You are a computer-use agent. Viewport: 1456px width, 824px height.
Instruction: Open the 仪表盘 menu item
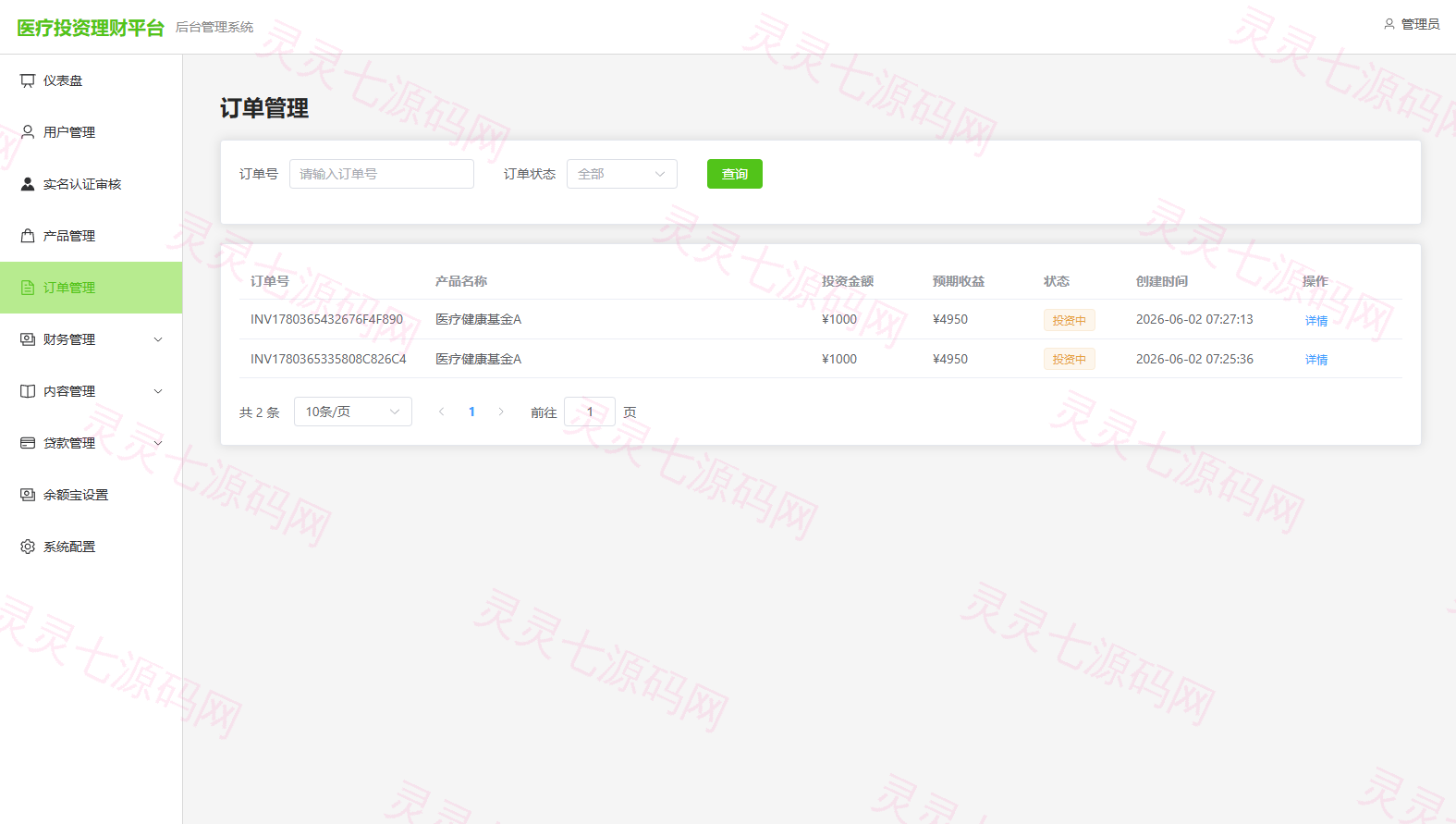91,80
